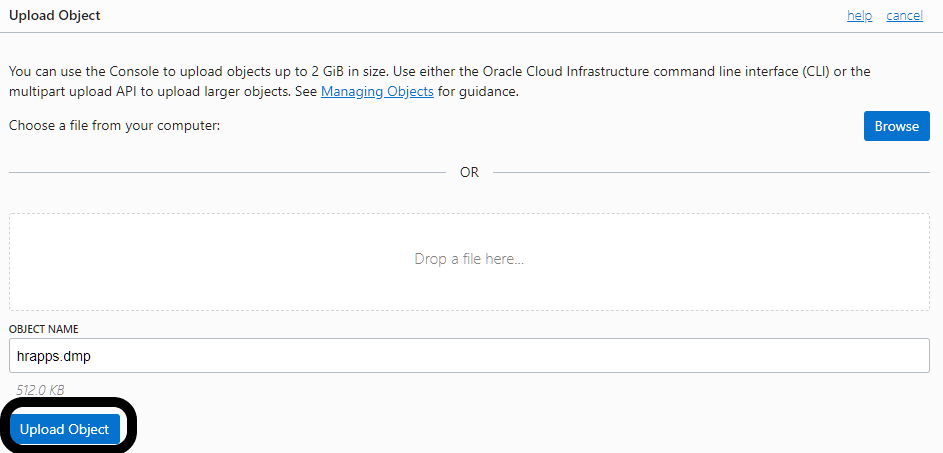This screenshot has height=453, width=943.
Task: Click the Upload Object dialog title
Action: tap(55, 16)
